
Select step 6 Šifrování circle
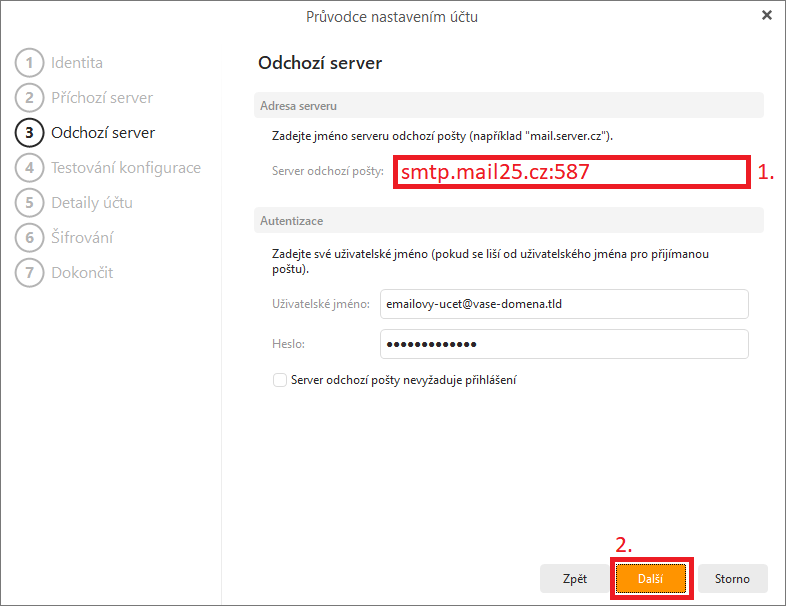(30, 238)
